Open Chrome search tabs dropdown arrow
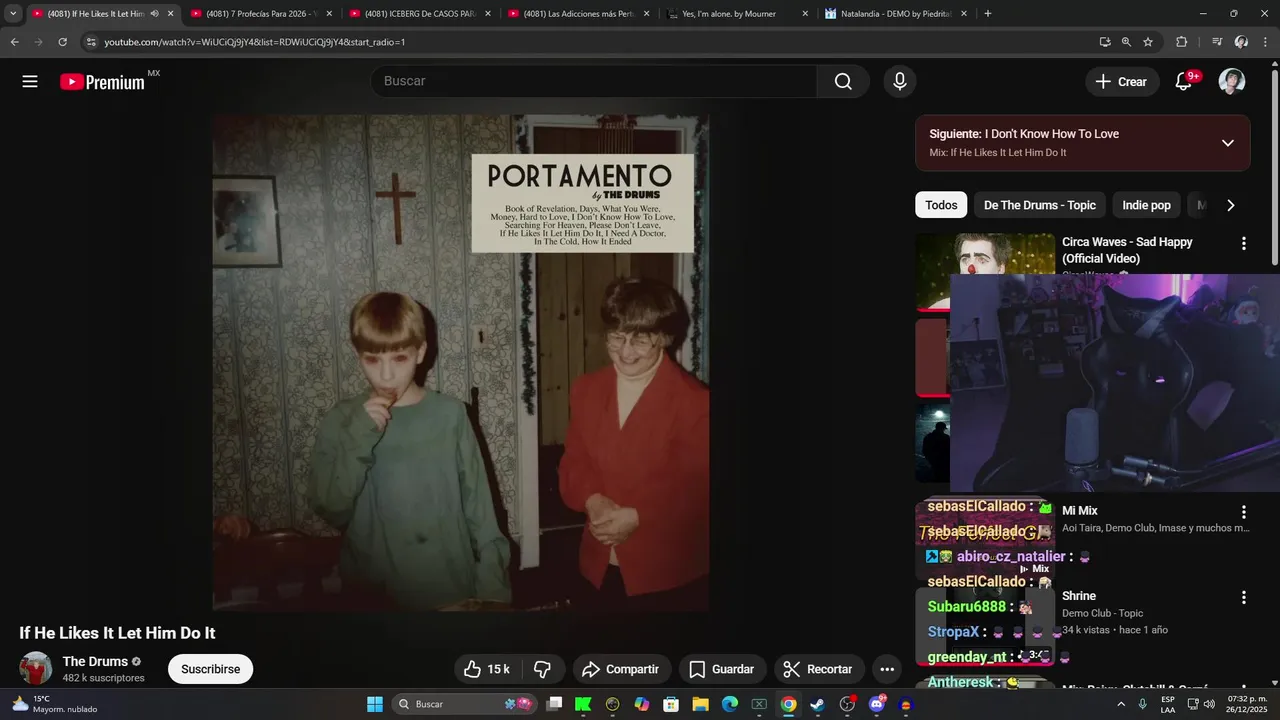This screenshot has width=1280, height=720. tap(13, 14)
